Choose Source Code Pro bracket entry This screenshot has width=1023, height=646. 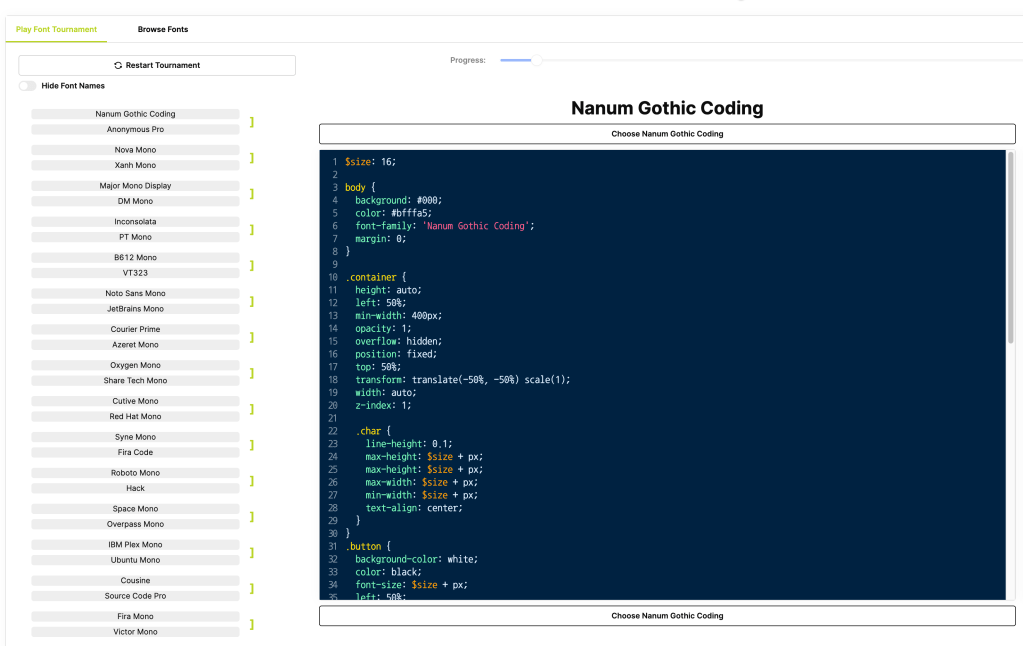coord(135,596)
